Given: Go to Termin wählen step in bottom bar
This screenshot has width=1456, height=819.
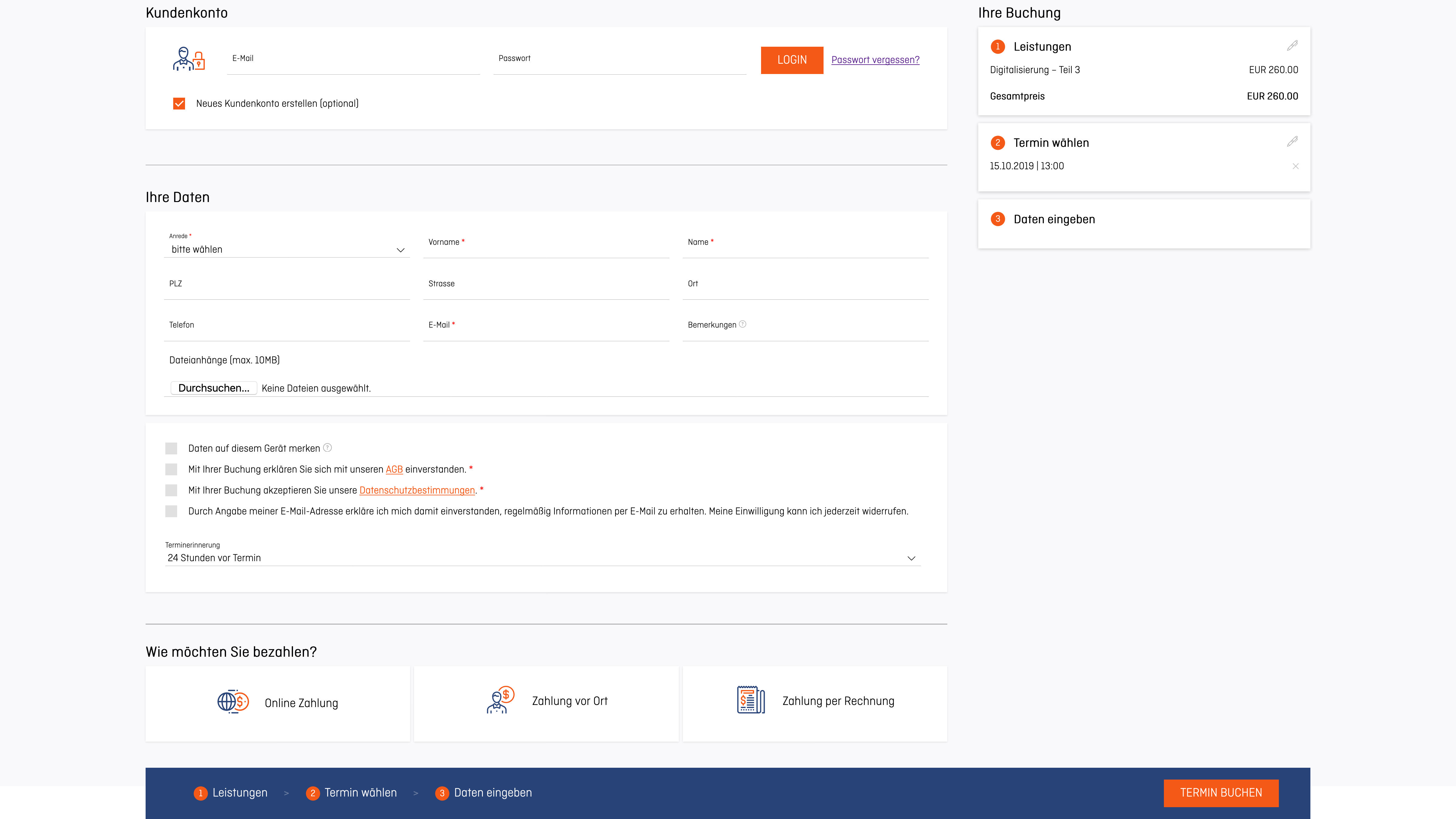Looking at the screenshot, I should coord(351,793).
